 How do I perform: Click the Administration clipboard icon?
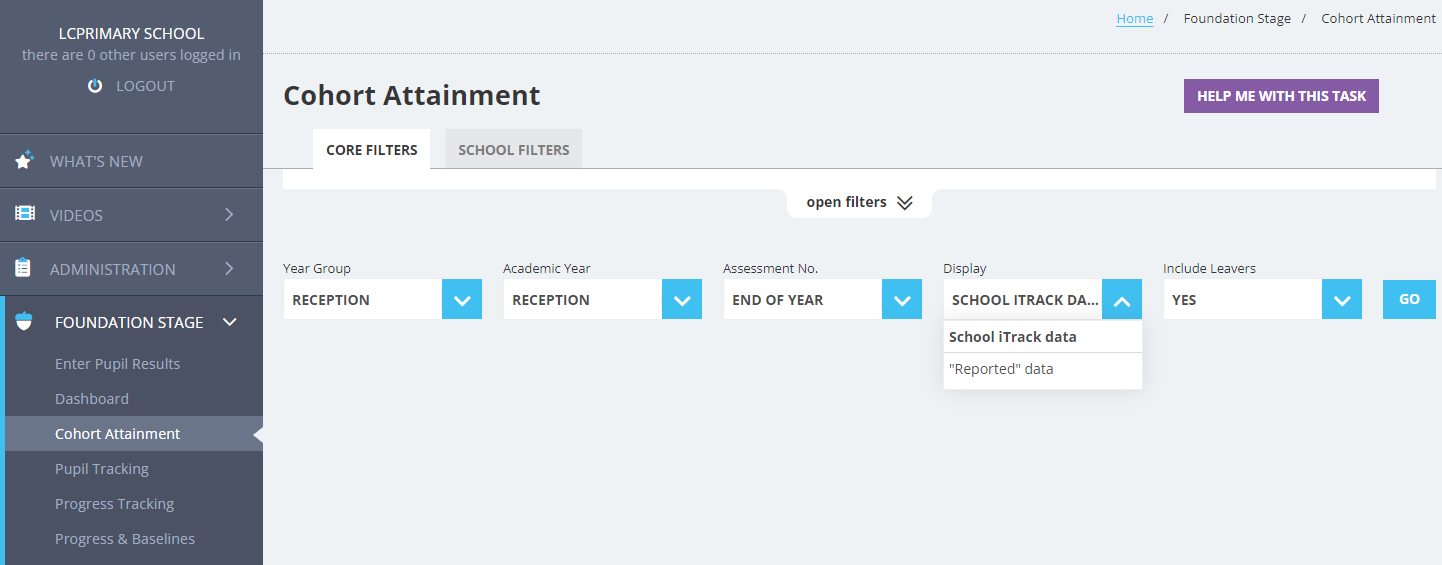[x=23, y=268]
